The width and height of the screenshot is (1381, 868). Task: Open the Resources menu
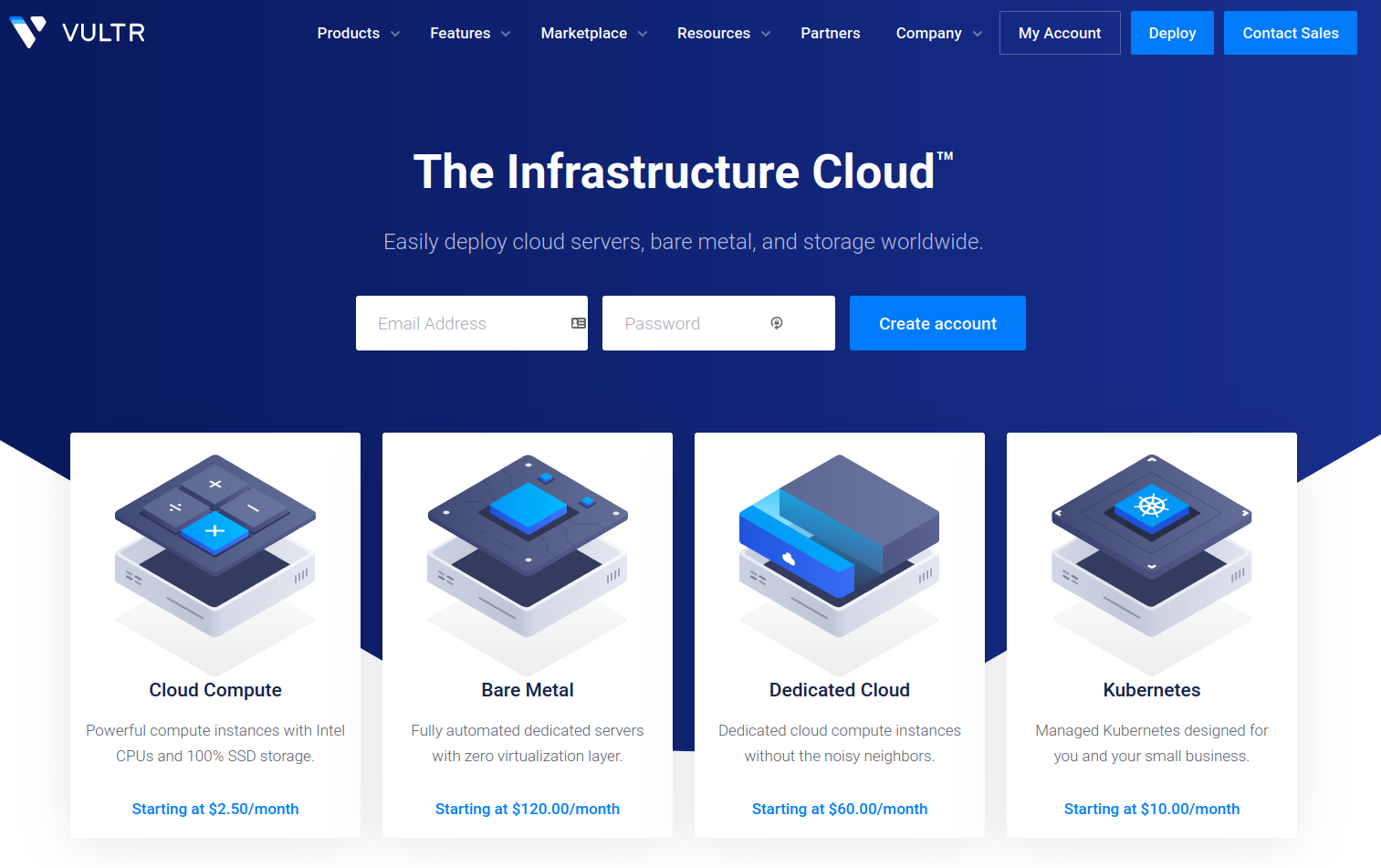coord(714,33)
